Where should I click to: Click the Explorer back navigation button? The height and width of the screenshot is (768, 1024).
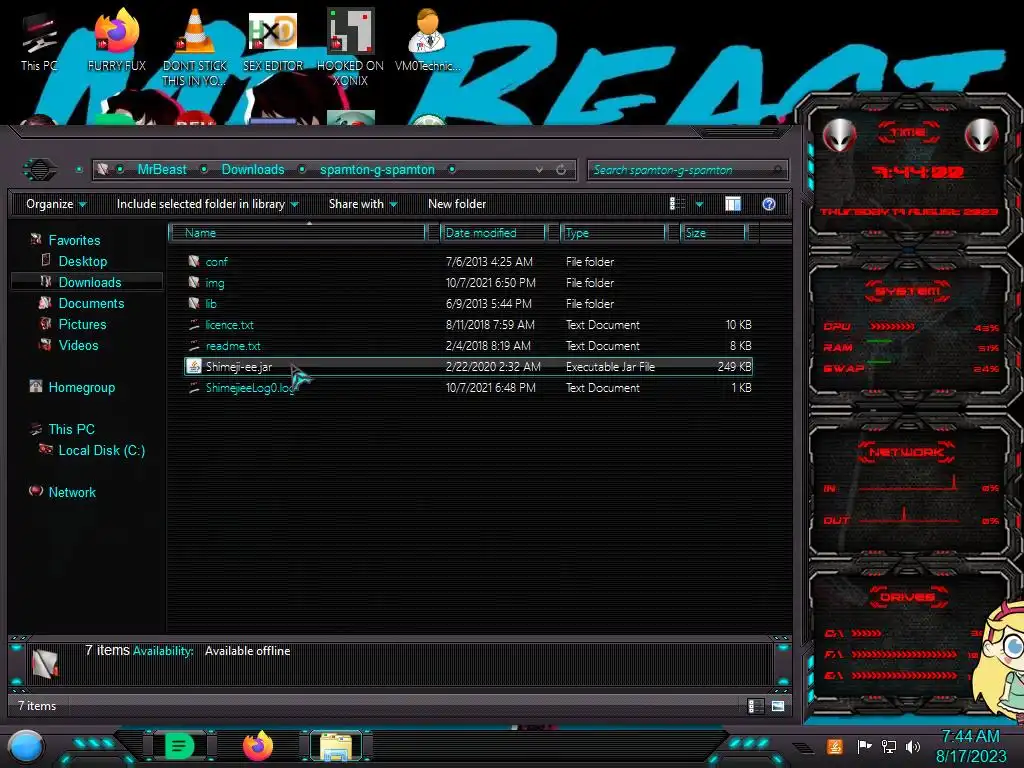point(40,170)
